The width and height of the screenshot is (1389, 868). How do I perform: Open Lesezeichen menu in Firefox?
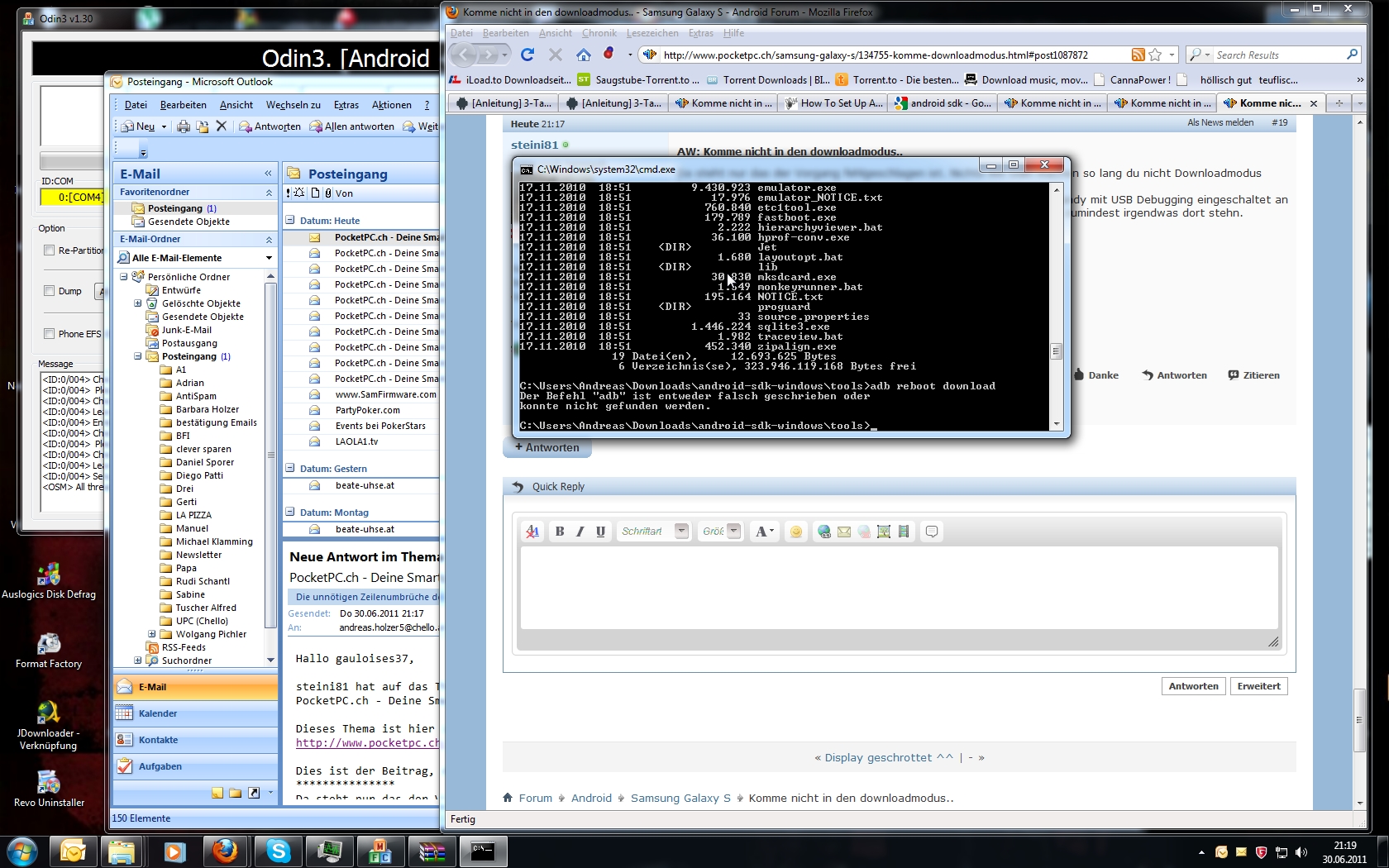[652, 33]
